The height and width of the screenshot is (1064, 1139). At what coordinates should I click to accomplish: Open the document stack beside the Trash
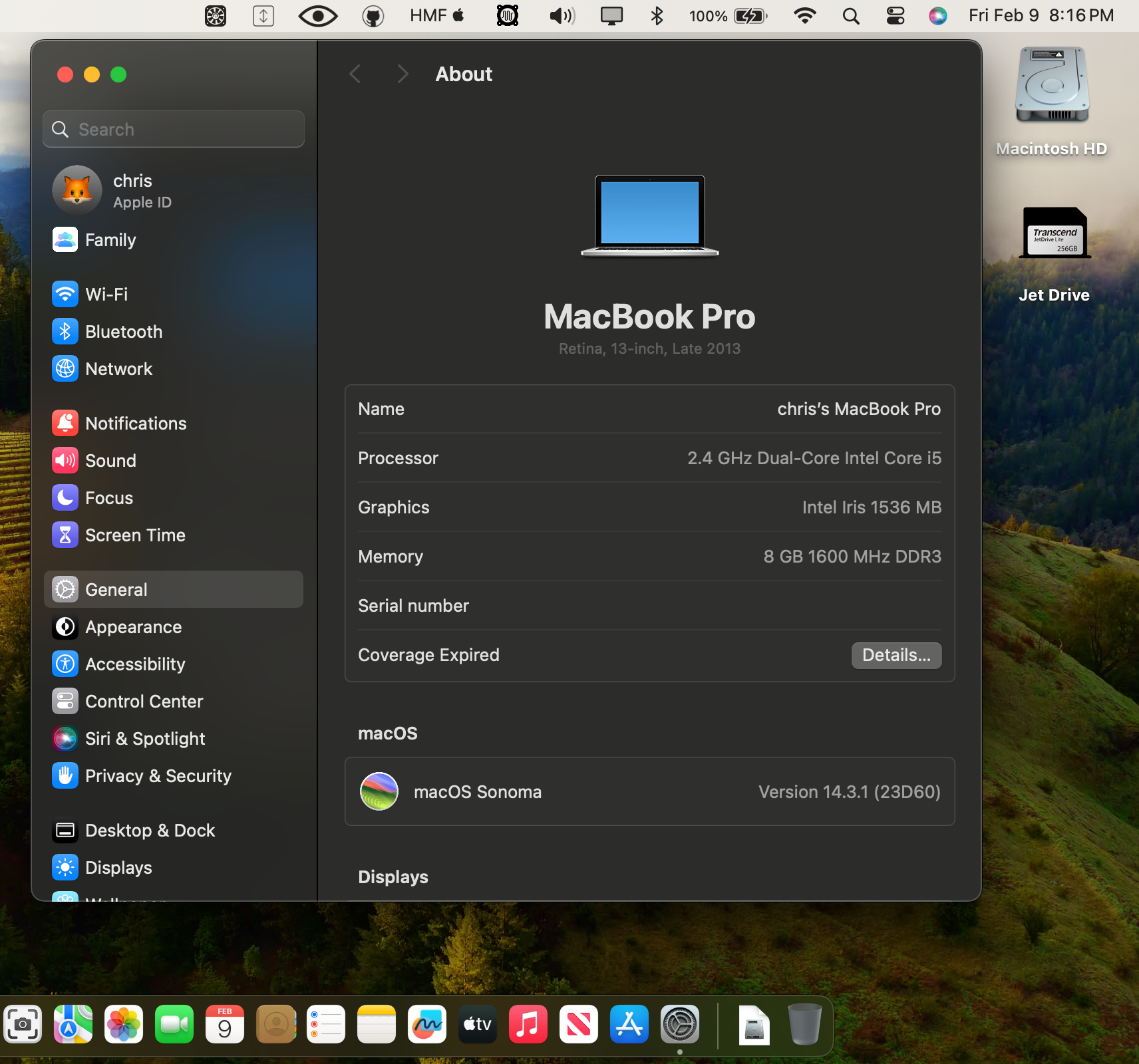click(754, 1025)
